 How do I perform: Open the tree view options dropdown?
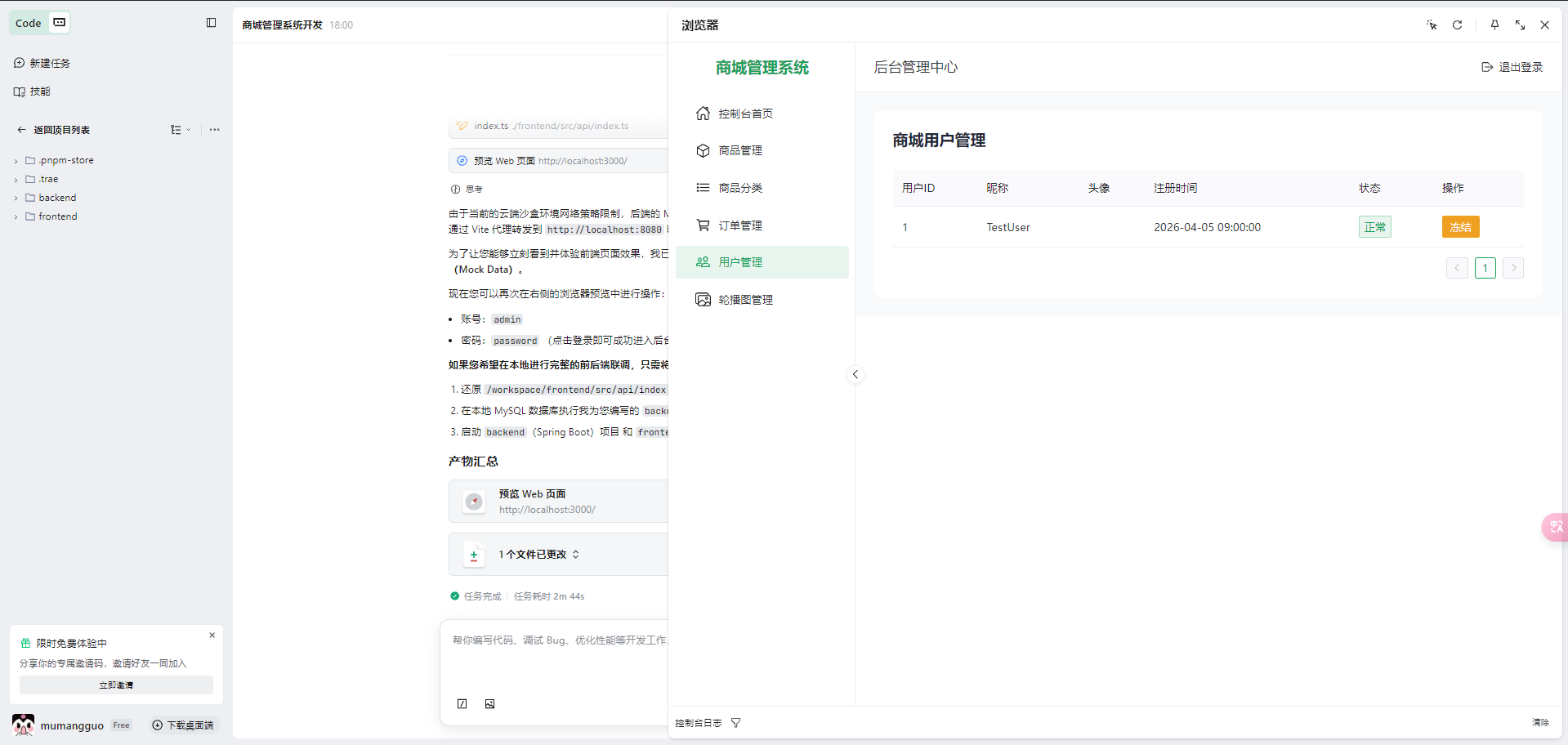click(x=180, y=130)
